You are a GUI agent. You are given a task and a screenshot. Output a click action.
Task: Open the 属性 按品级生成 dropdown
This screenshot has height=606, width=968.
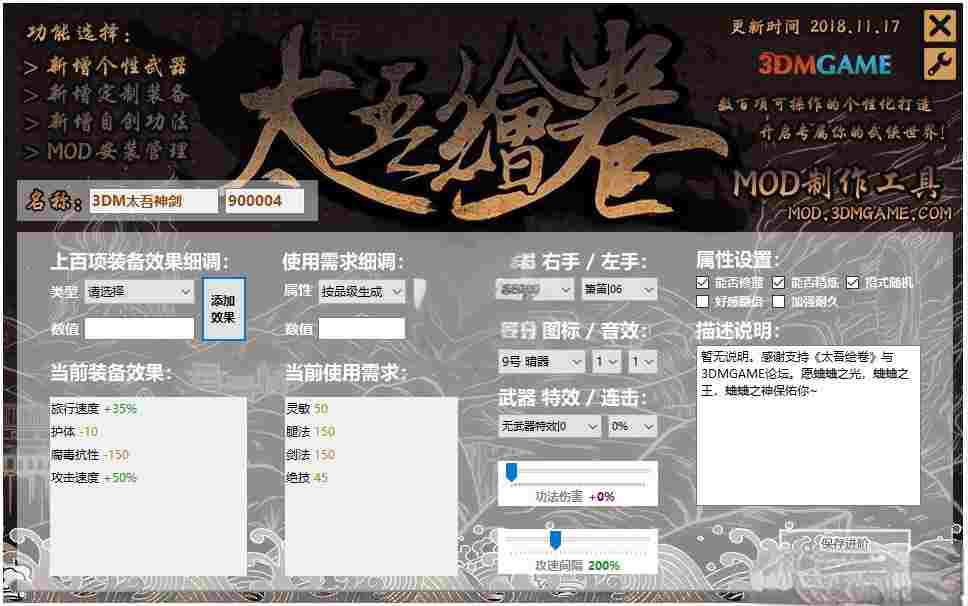(362, 291)
